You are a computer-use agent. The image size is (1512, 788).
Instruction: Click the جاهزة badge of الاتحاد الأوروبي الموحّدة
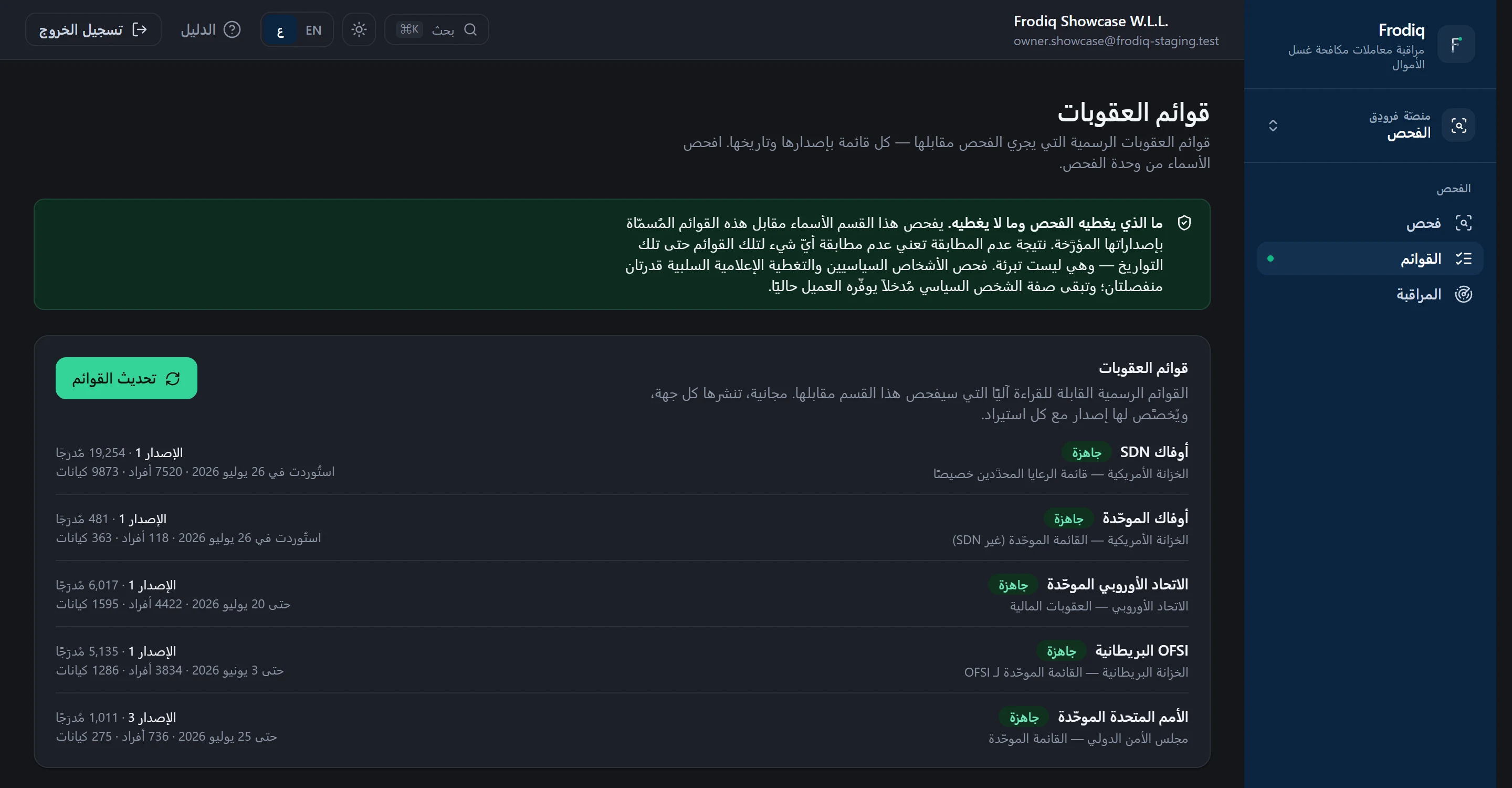coord(1013,585)
